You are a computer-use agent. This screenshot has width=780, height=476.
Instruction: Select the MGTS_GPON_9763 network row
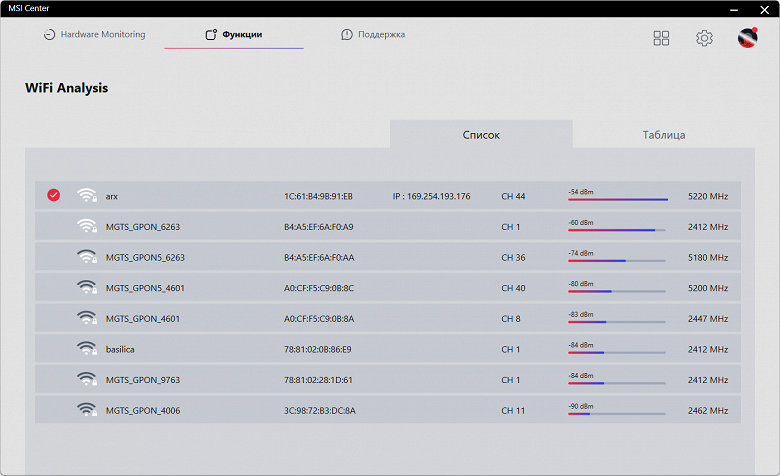pyautogui.click(x=388, y=380)
